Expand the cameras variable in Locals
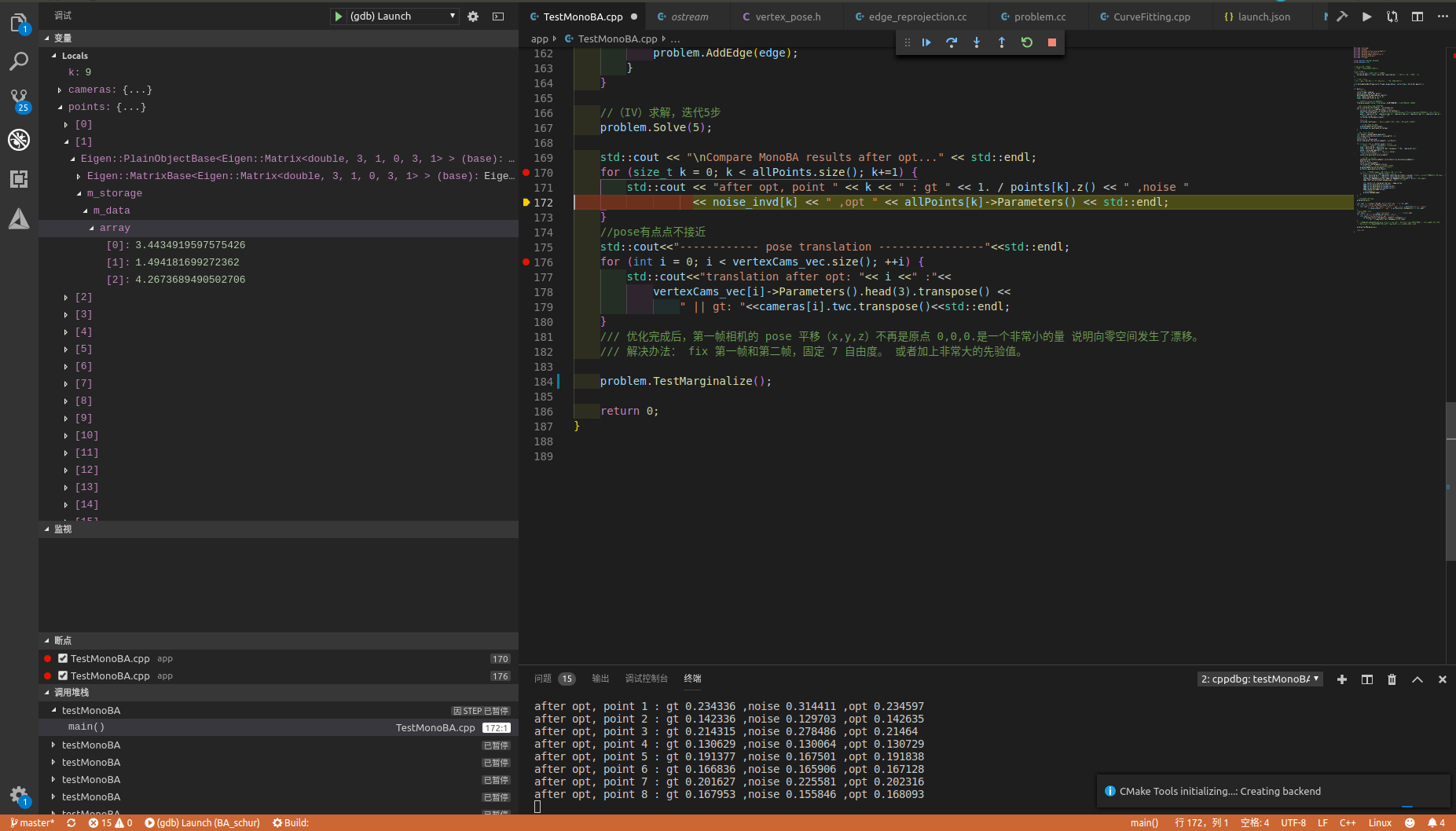Screen dimensions: 1456x831 [60, 90]
